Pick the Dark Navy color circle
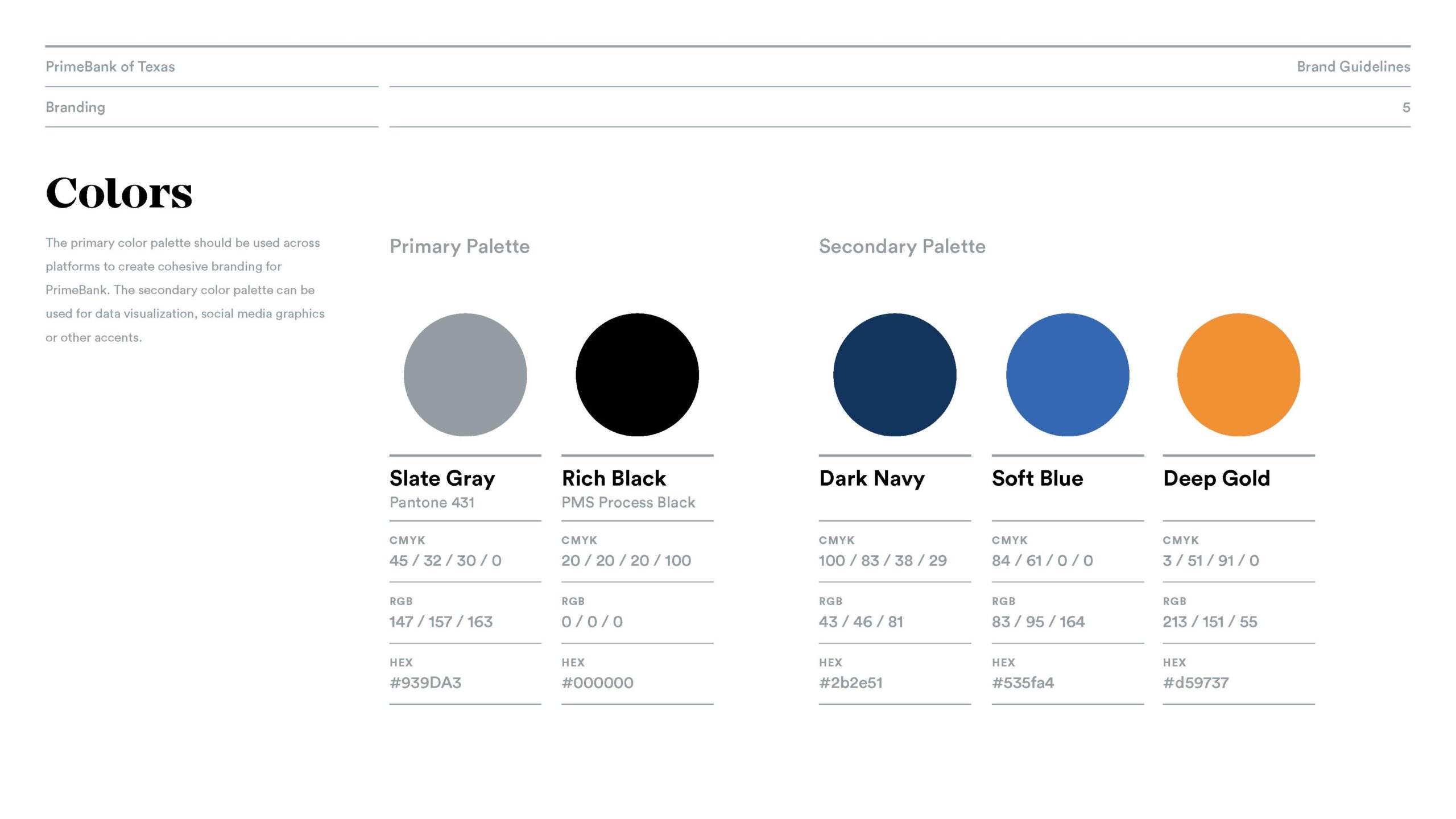Screen dimensions: 1456x819 click(895, 375)
